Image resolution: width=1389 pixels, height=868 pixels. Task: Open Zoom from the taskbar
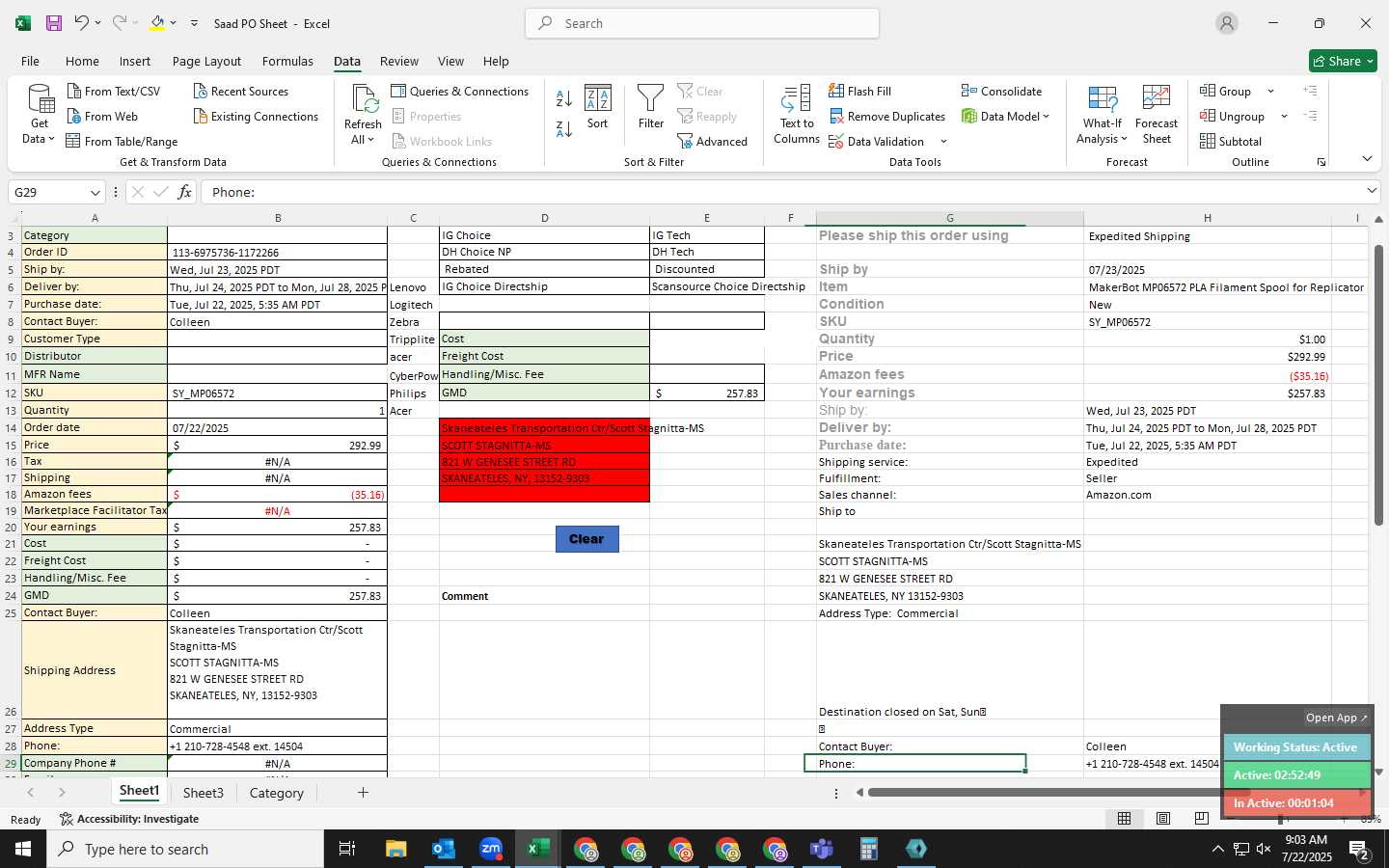click(491, 849)
